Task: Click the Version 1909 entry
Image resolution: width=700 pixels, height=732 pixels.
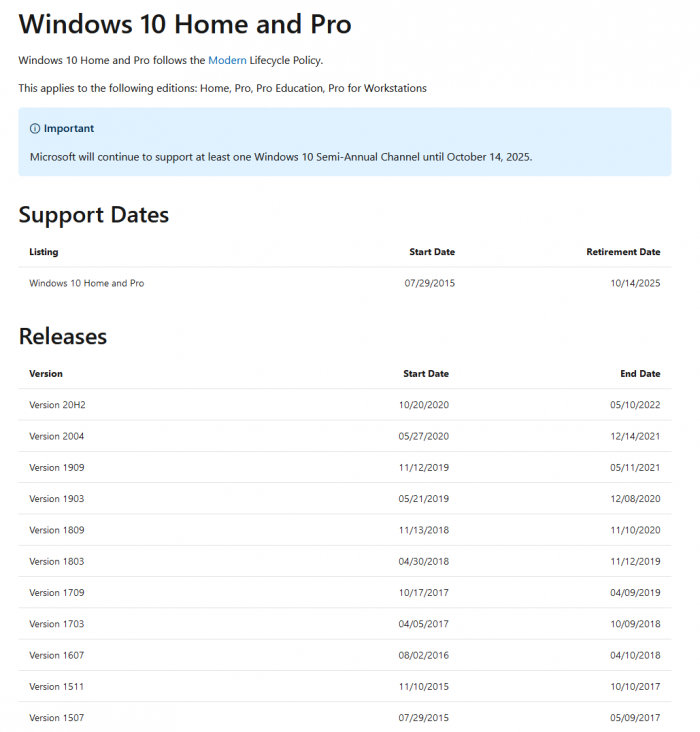Action: click(x=64, y=468)
